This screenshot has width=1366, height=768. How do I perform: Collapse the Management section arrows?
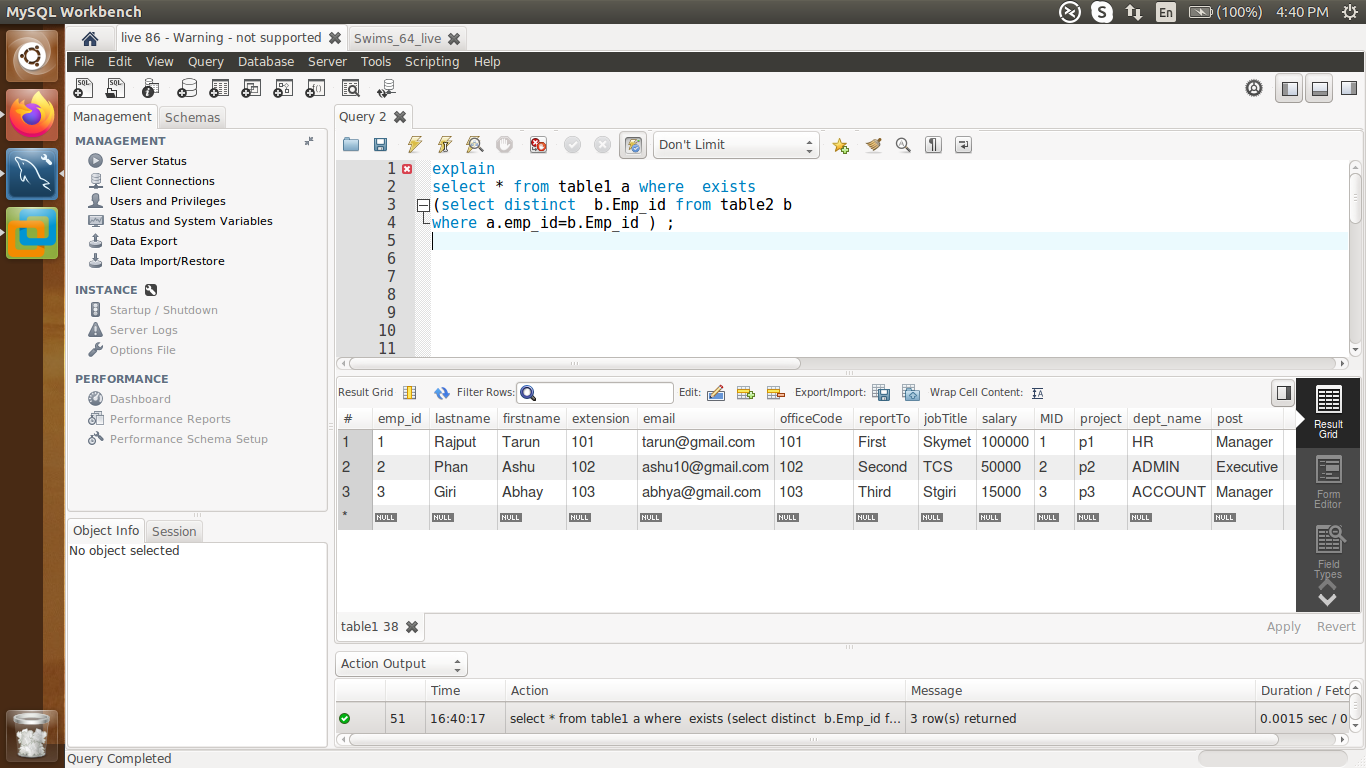pyautogui.click(x=309, y=141)
